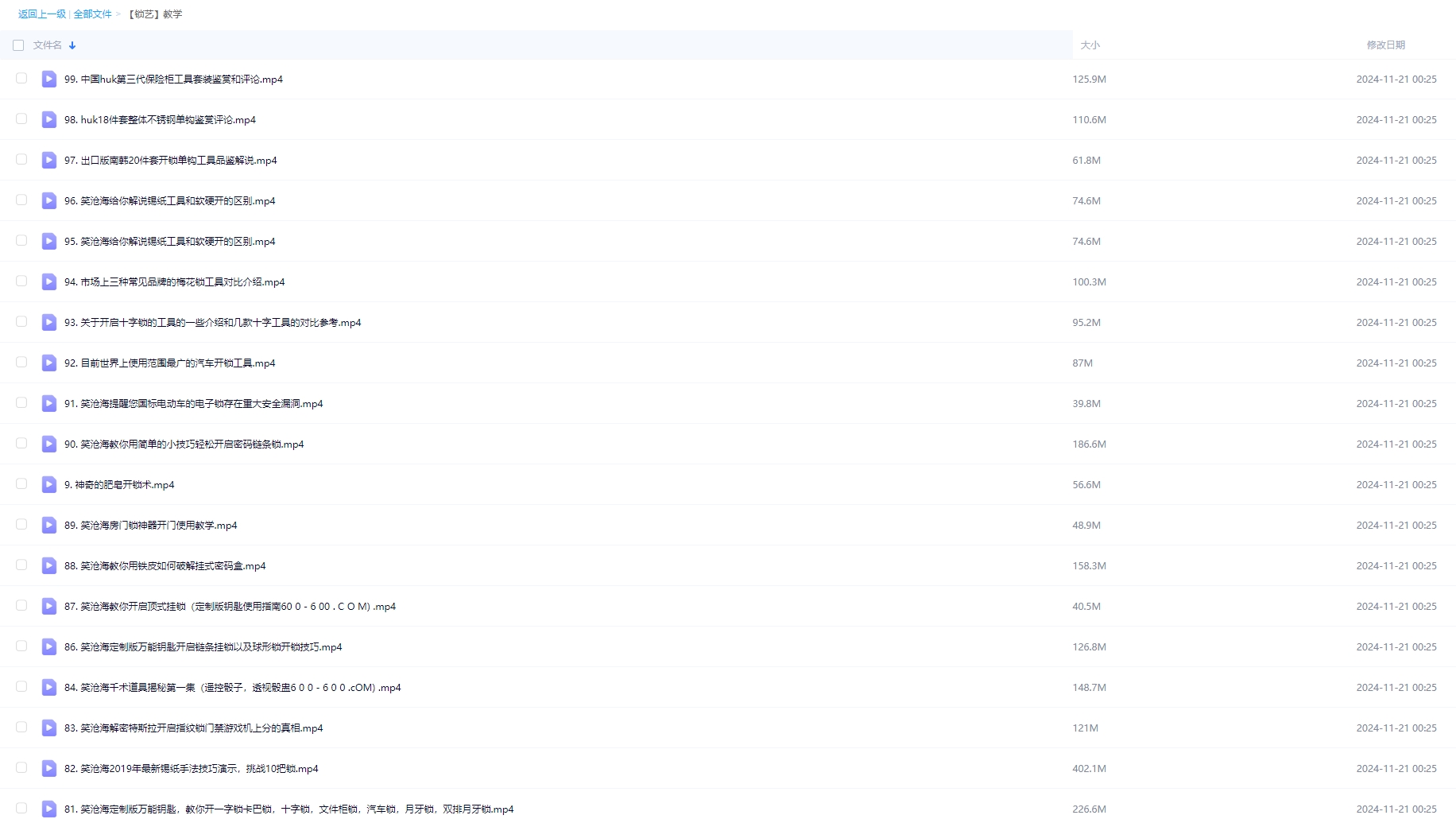This screenshot has height=819, width=1456.
Task: Mark the checkbox for file 88
Action: point(21,565)
